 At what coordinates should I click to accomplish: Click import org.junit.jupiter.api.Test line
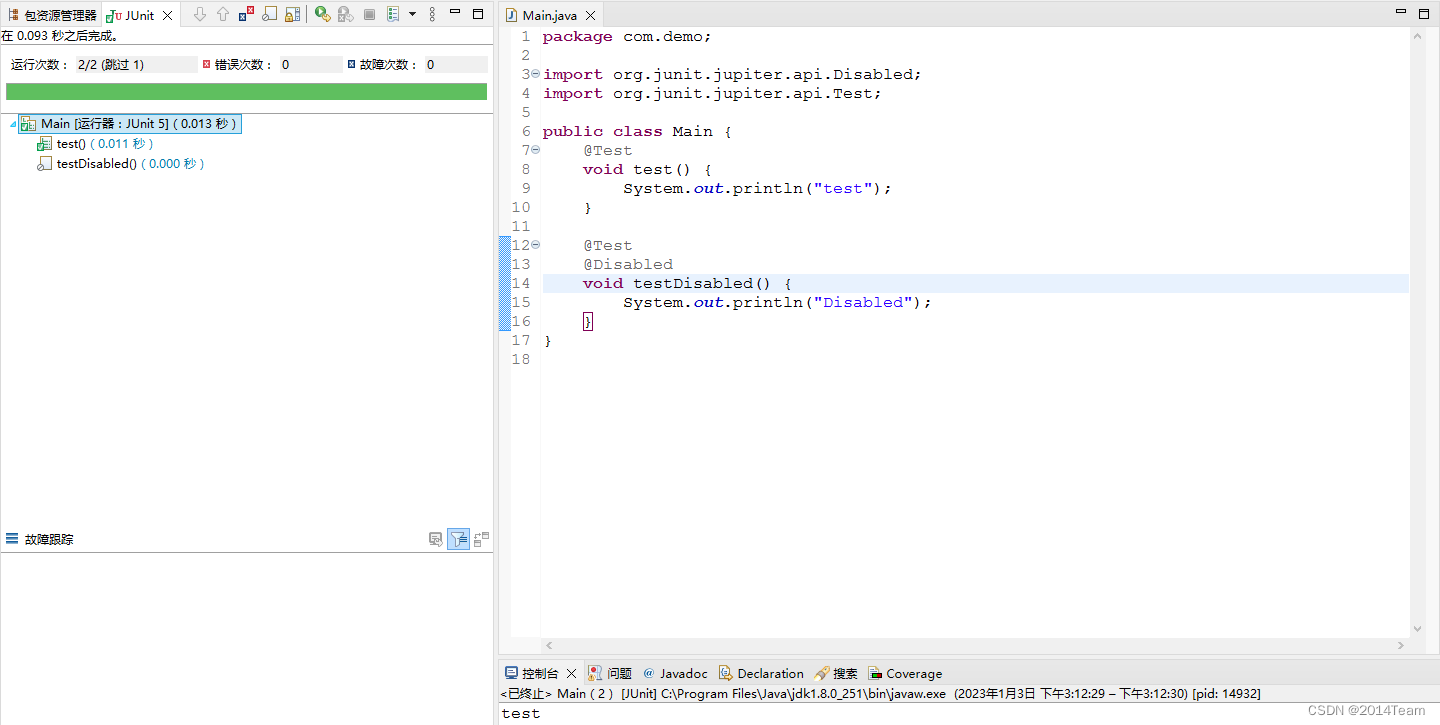point(712,93)
